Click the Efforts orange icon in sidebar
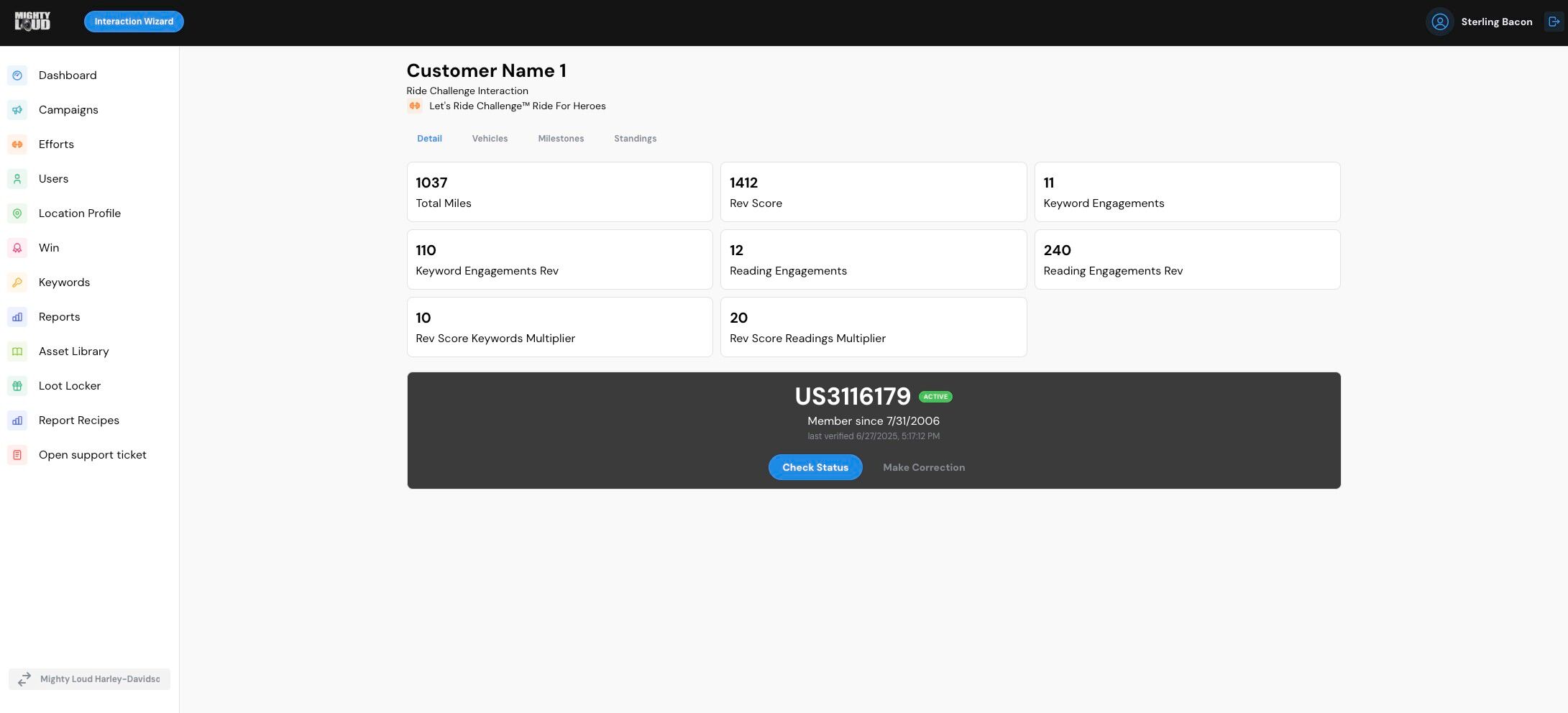1568x713 pixels. point(17,144)
